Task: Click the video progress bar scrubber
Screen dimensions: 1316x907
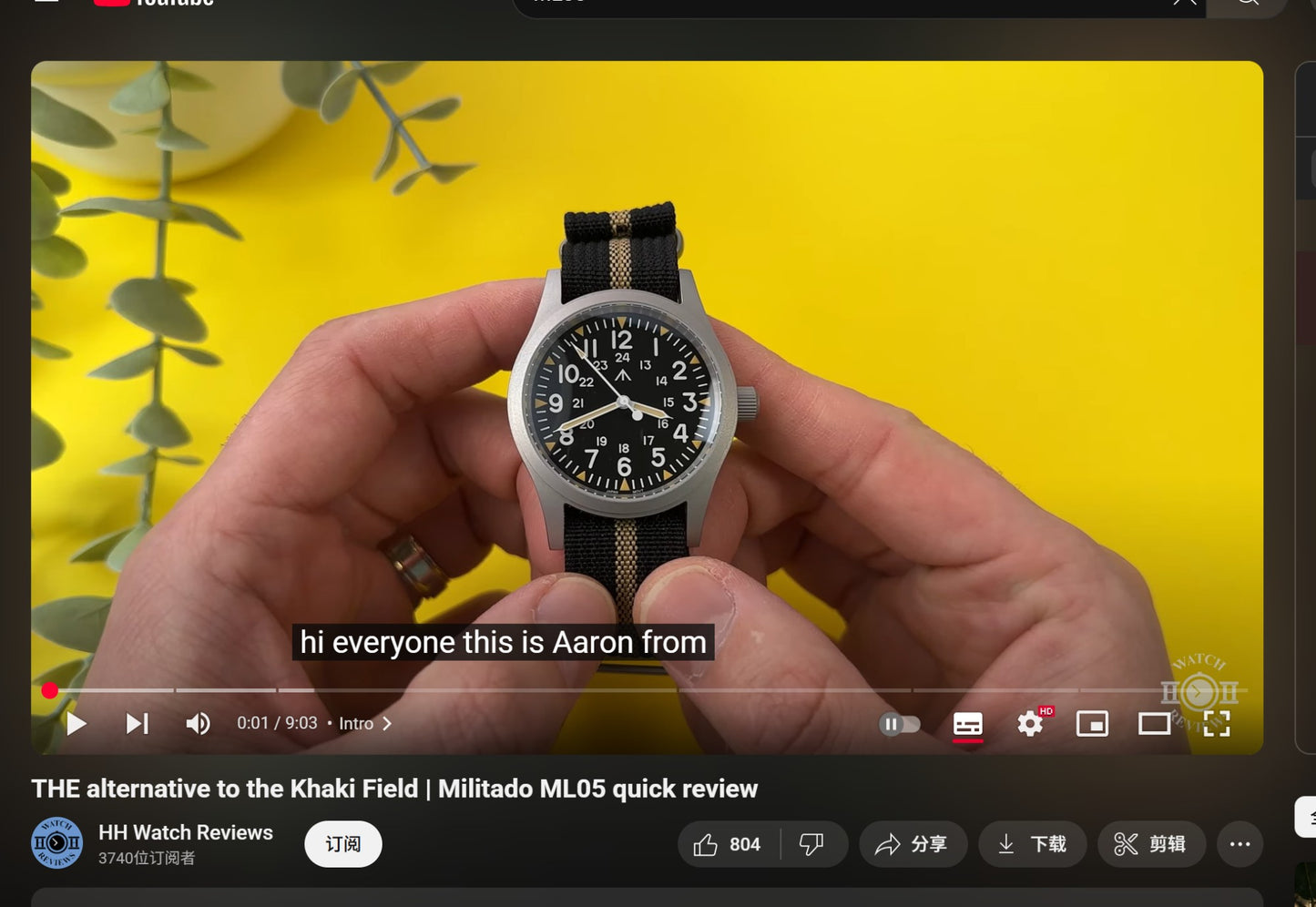Action: [50, 691]
